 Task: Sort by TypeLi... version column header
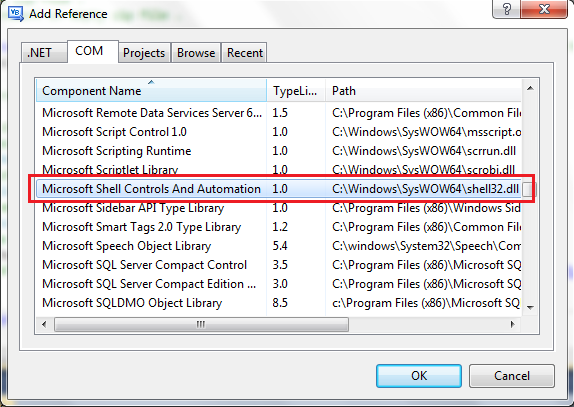(296, 90)
